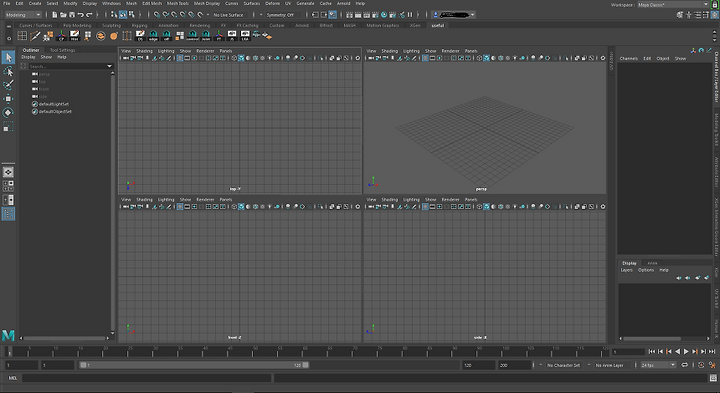
Task: Click the IPR render icon
Action: 367,15
